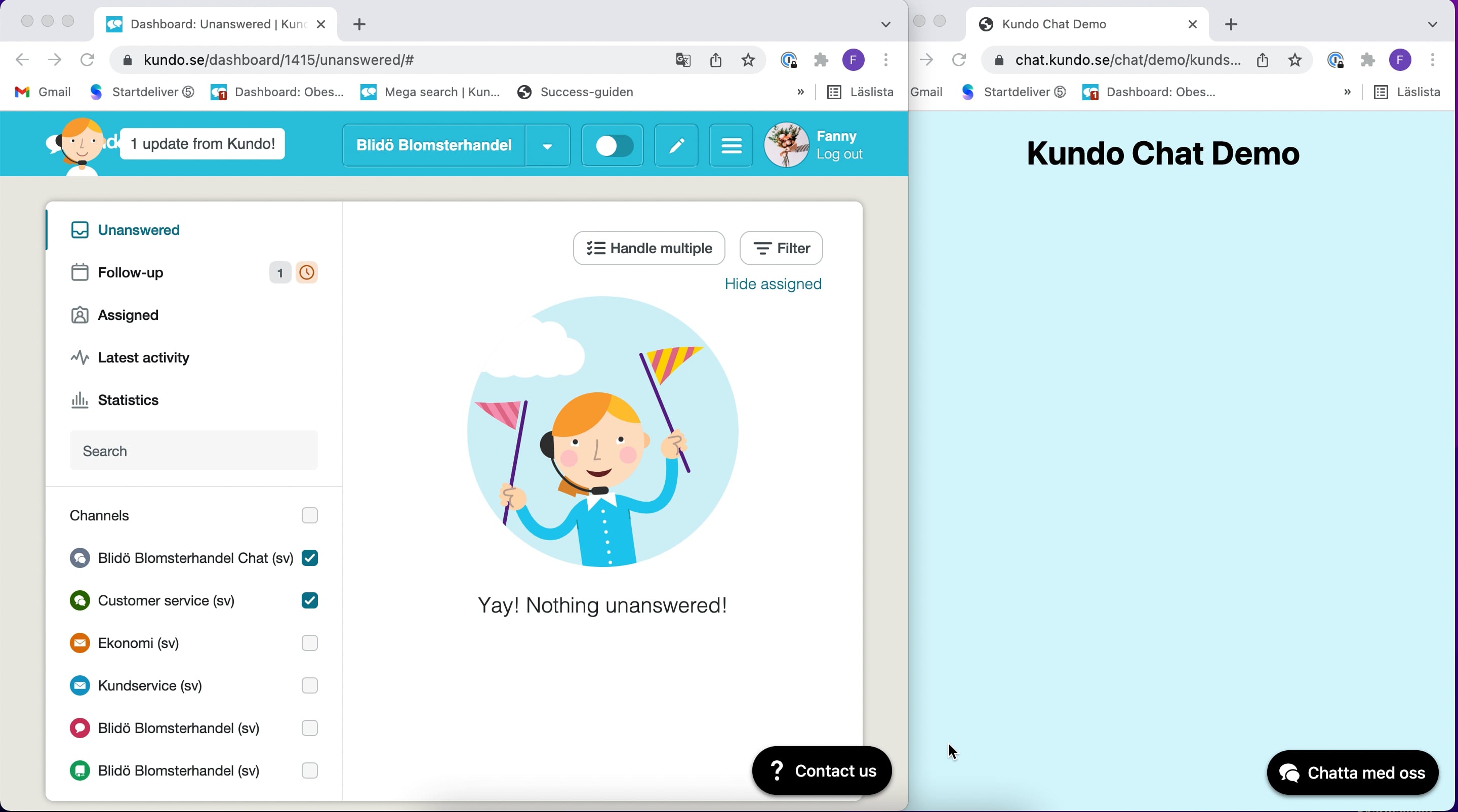Click the Google Translate icon in address bar

[683, 60]
